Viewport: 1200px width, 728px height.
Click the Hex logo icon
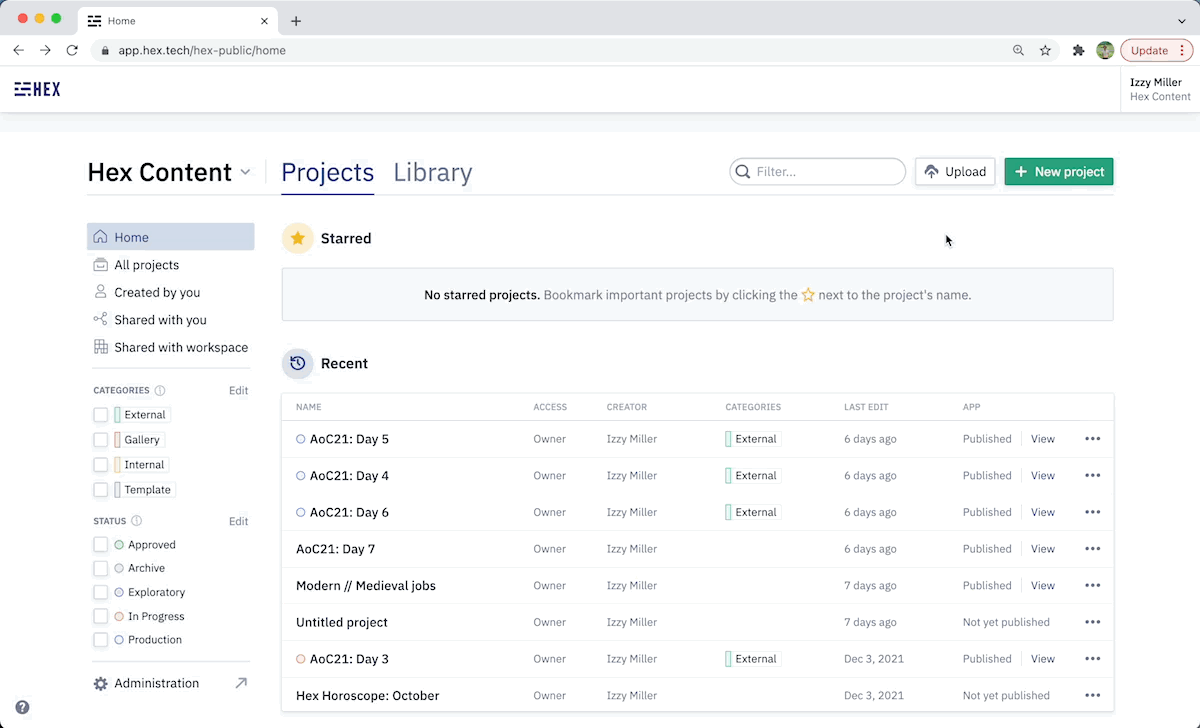[37, 89]
